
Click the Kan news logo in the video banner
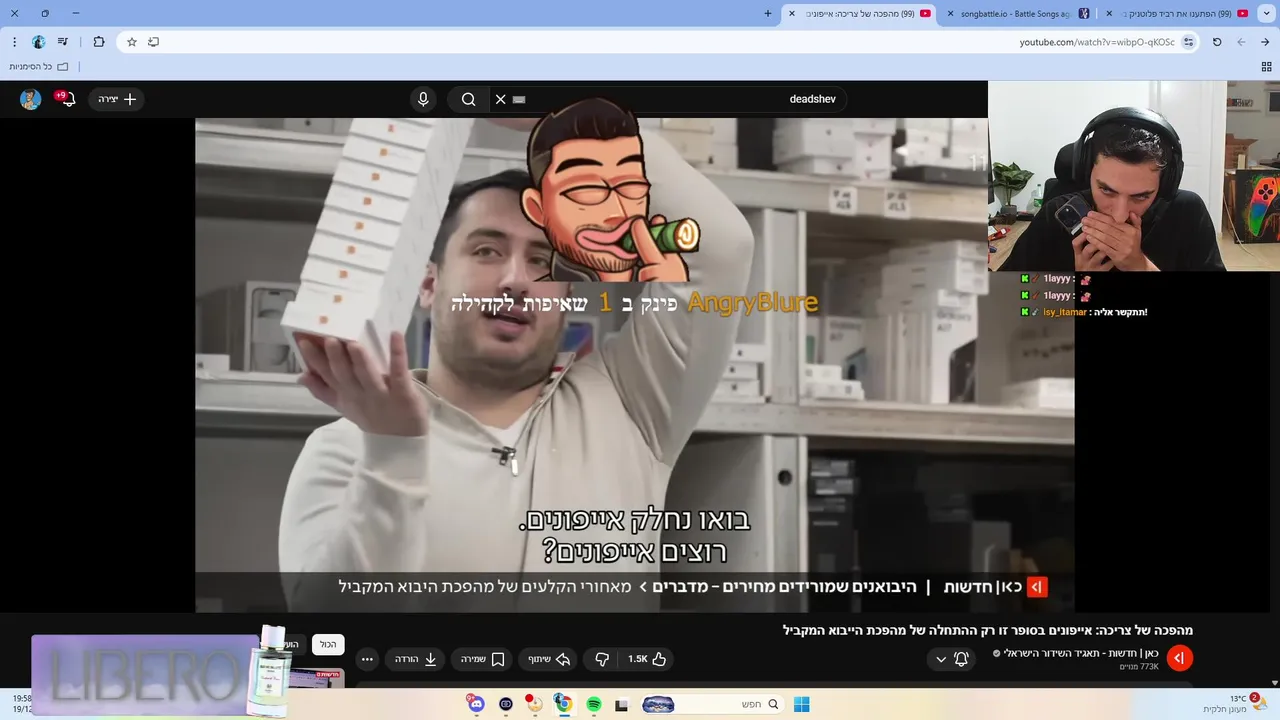1037,587
